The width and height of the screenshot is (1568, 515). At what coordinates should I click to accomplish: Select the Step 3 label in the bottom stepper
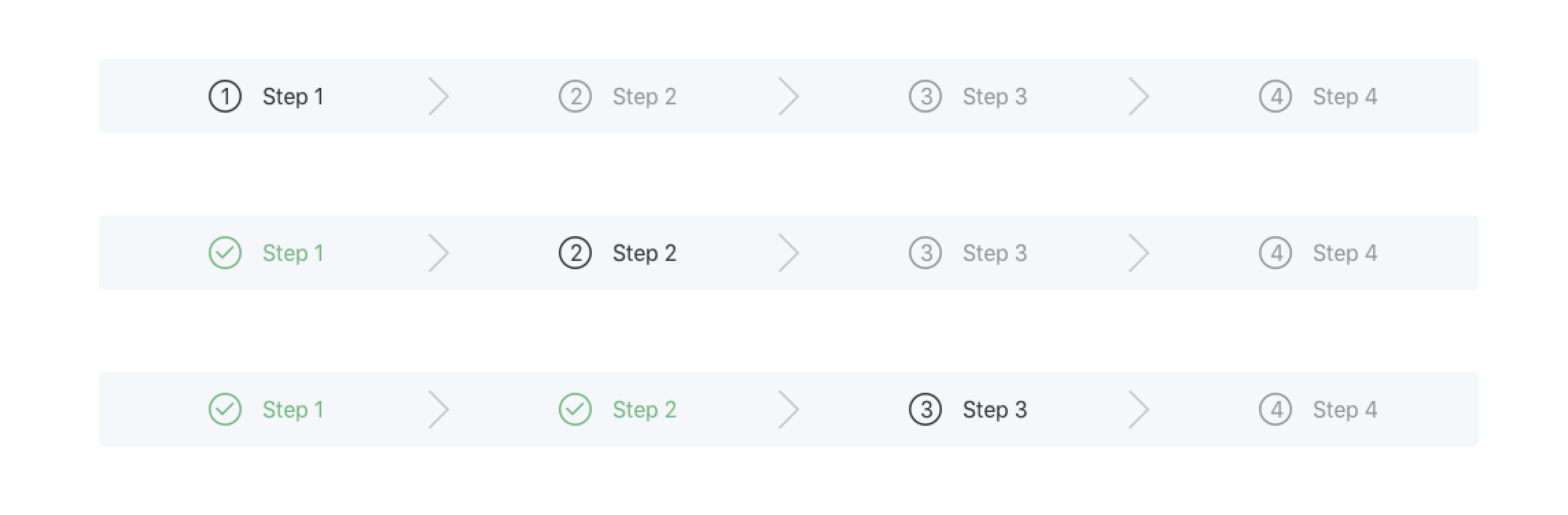pyautogui.click(x=995, y=410)
